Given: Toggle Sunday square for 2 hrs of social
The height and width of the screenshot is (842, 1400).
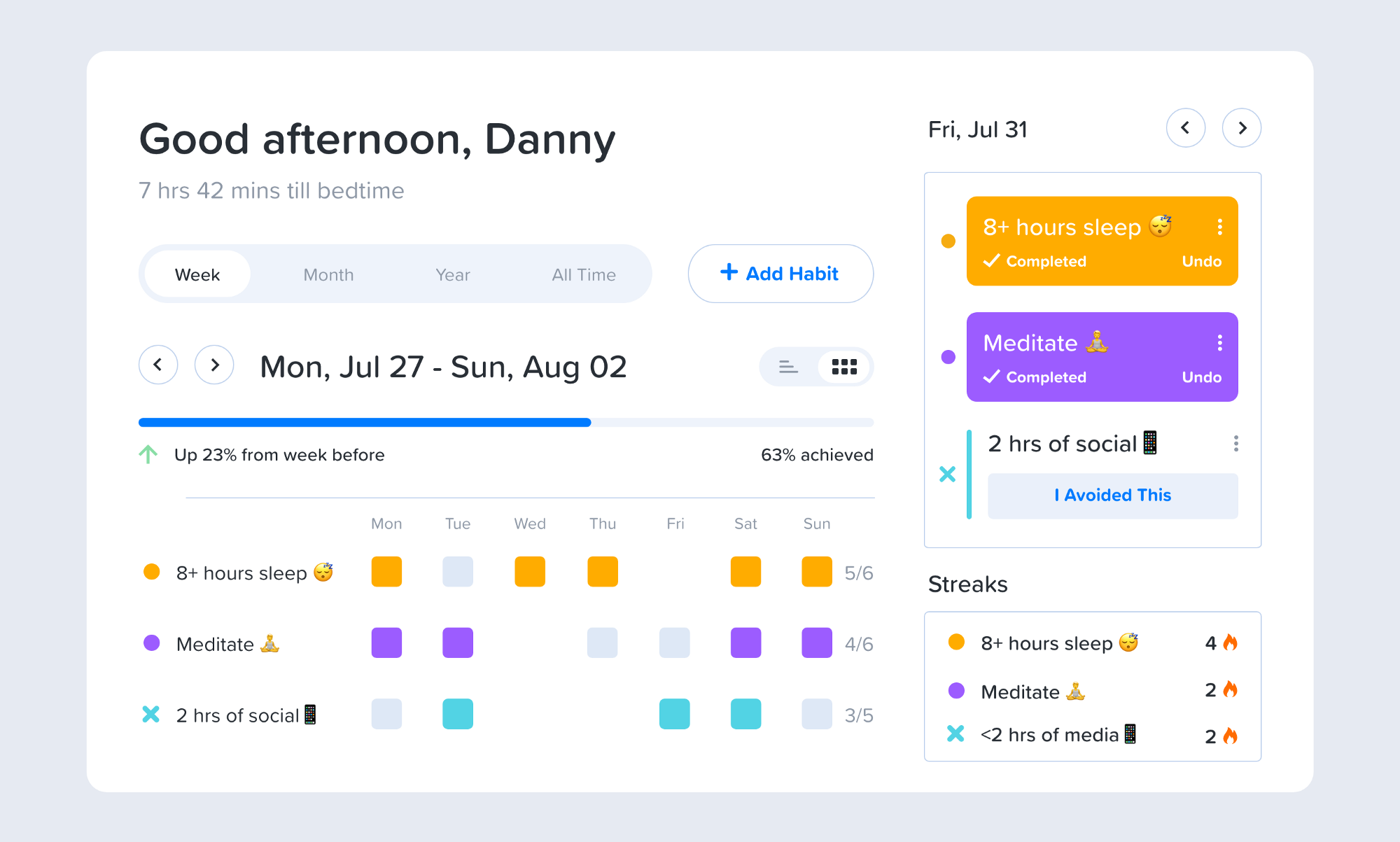Looking at the screenshot, I should 816,714.
